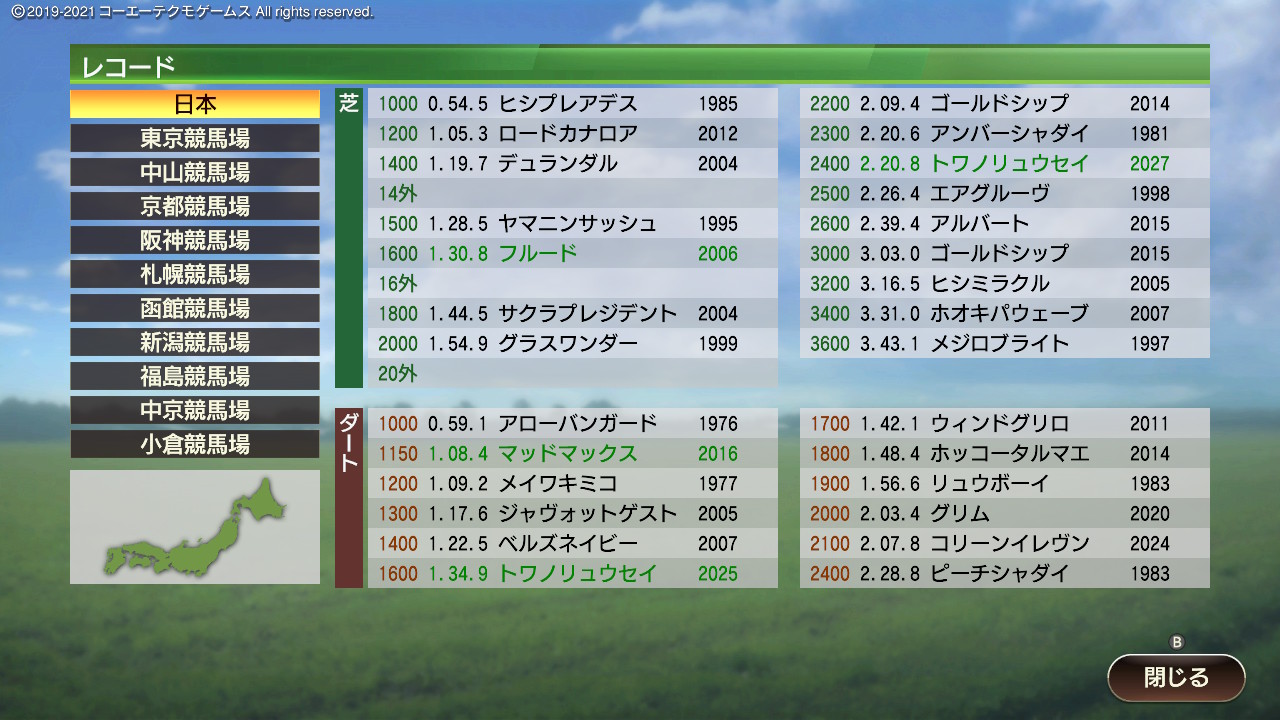
Task: Open 札幌競馬場 records
Action: coord(195,274)
